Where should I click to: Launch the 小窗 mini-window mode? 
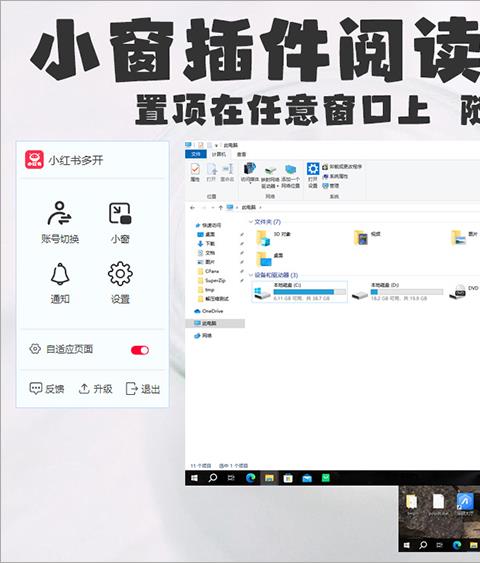[x=120, y=222]
